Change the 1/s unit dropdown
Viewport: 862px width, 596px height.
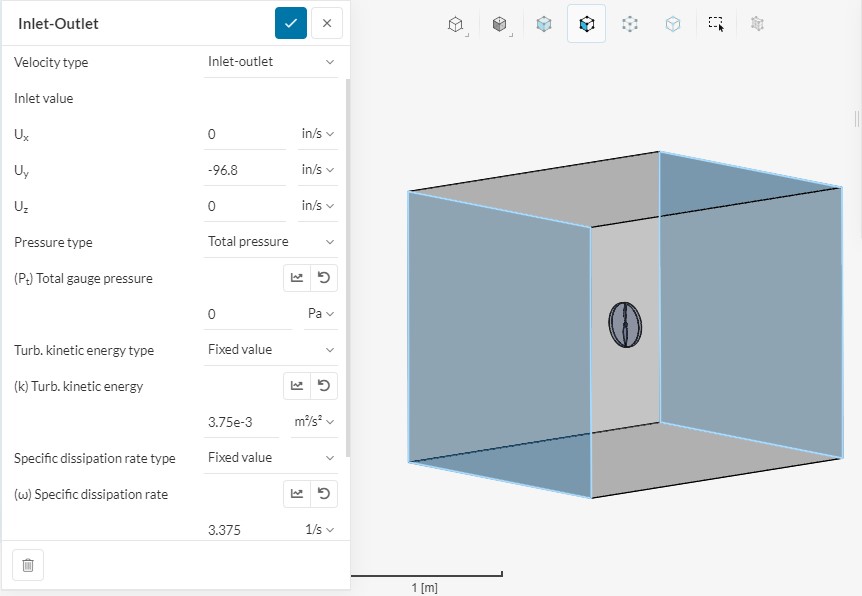[x=320, y=529]
